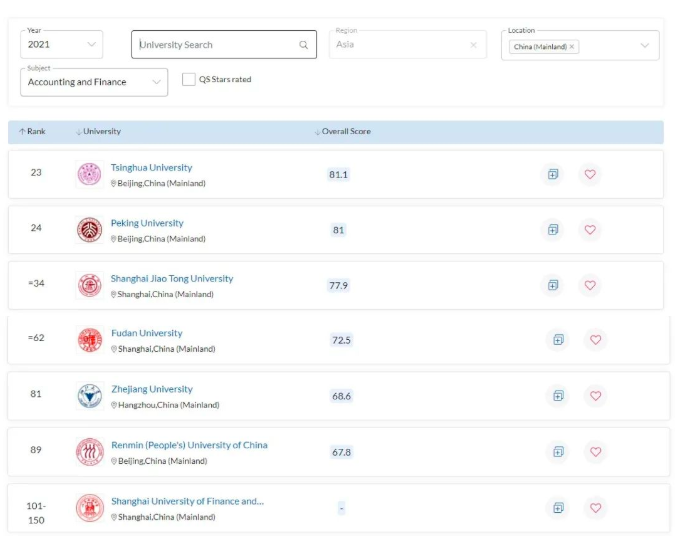This screenshot has height=545, width=690.
Task: Favorite Fudan University with heart icon
Action: (595, 340)
